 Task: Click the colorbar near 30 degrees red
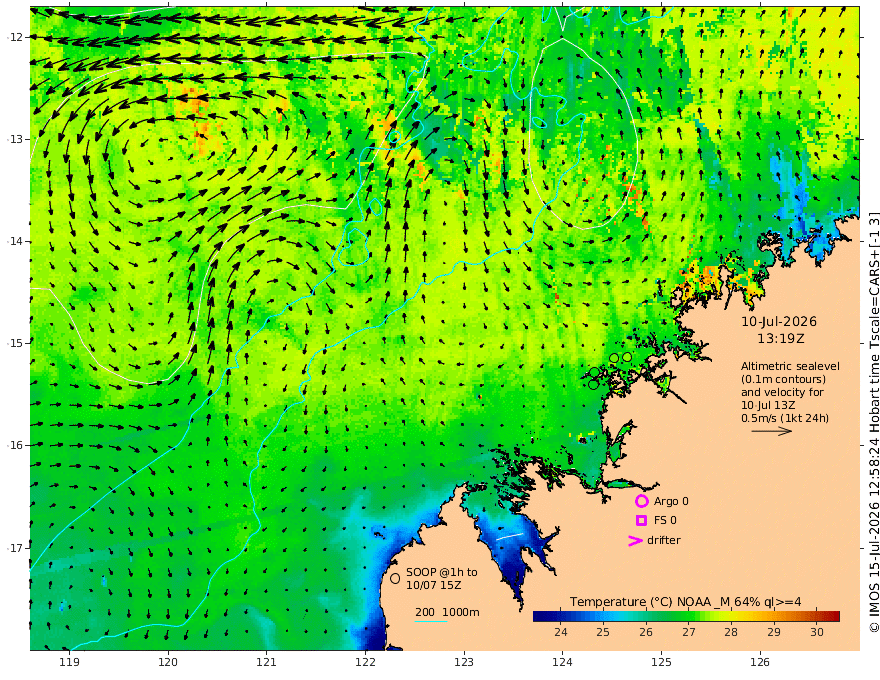tap(817, 616)
